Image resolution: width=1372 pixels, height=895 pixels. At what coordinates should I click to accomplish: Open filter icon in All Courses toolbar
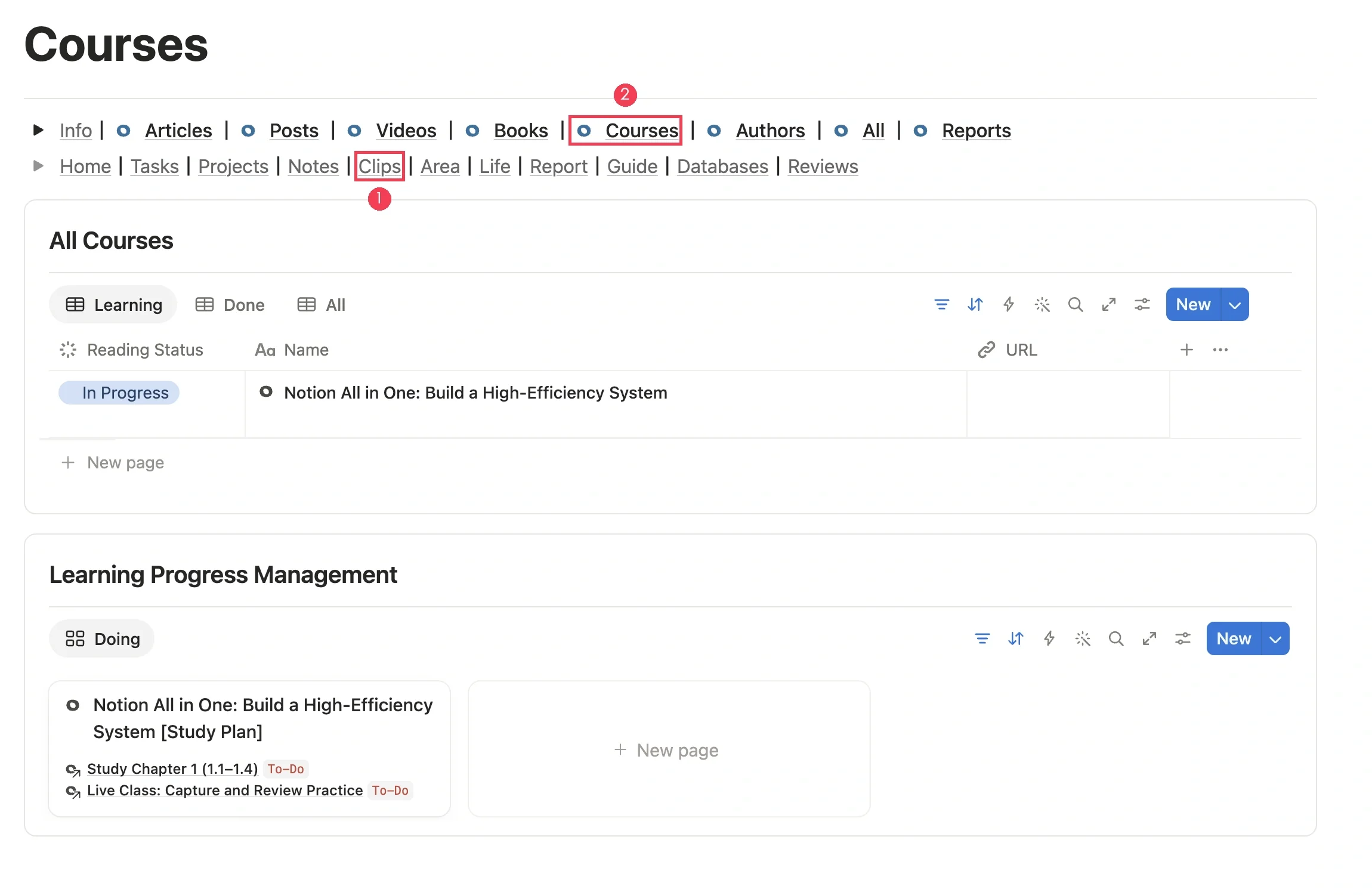click(941, 305)
